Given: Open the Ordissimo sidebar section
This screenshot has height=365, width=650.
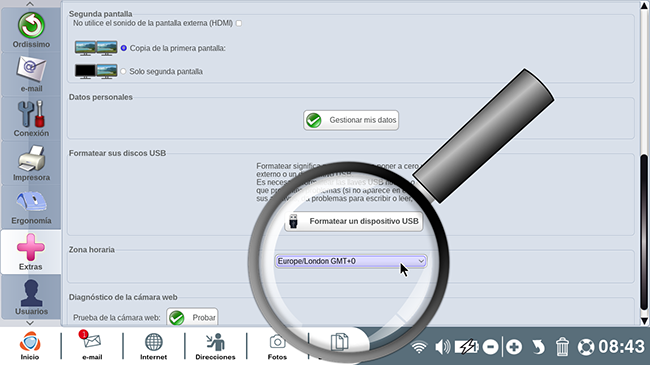Looking at the screenshot, I should [x=31, y=30].
